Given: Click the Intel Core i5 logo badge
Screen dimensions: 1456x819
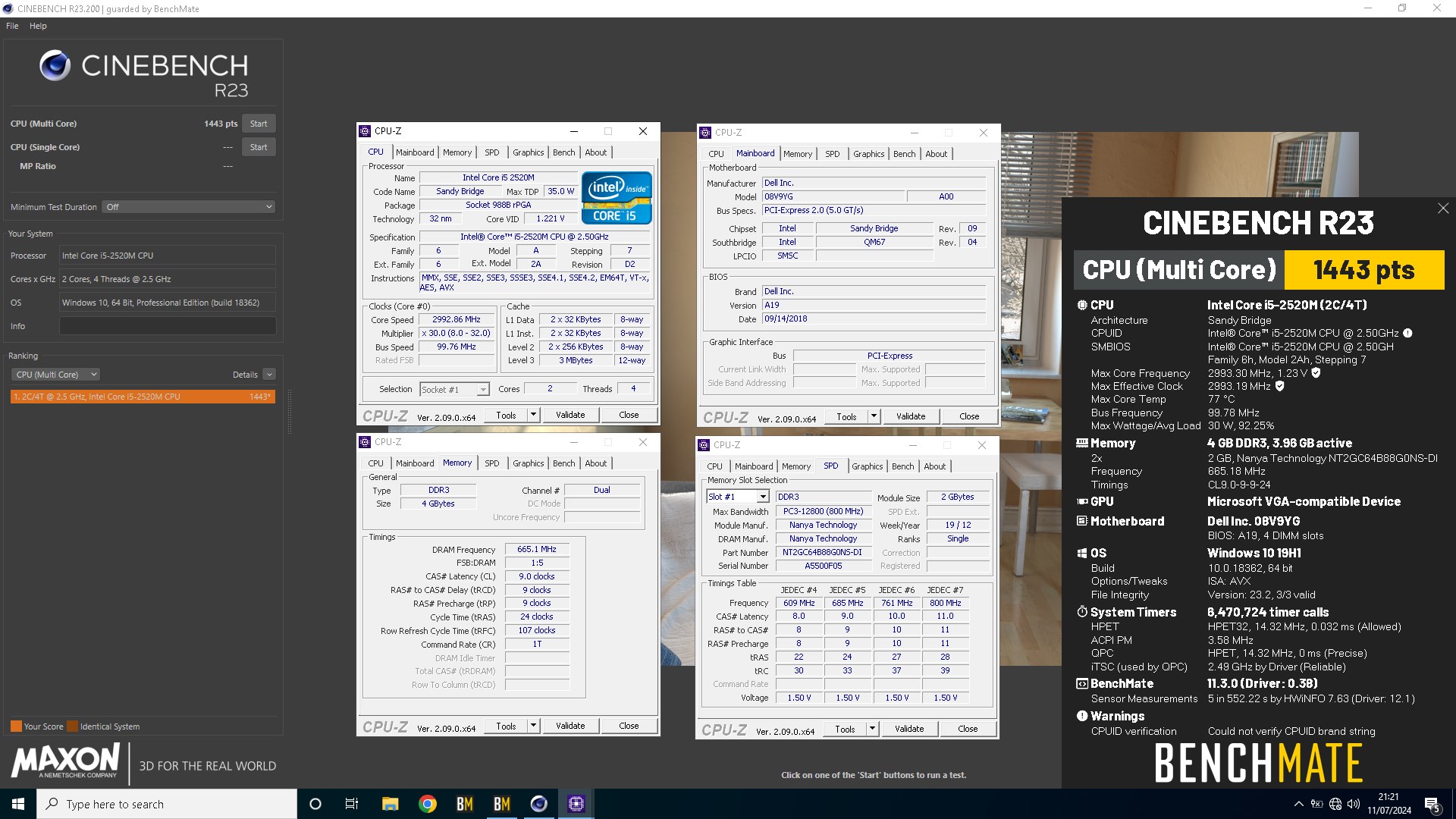Looking at the screenshot, I should pyautogui.click(x=617, y=198).
